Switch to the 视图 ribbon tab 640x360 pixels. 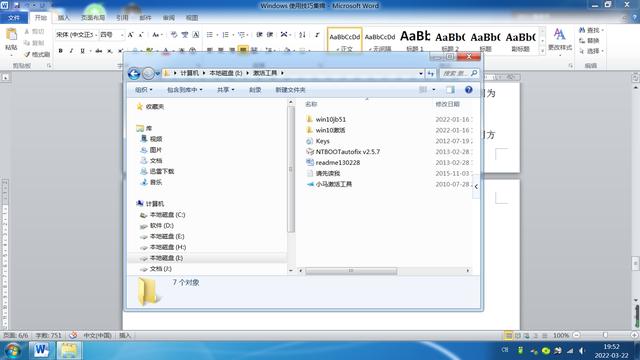tap(192, 18)
